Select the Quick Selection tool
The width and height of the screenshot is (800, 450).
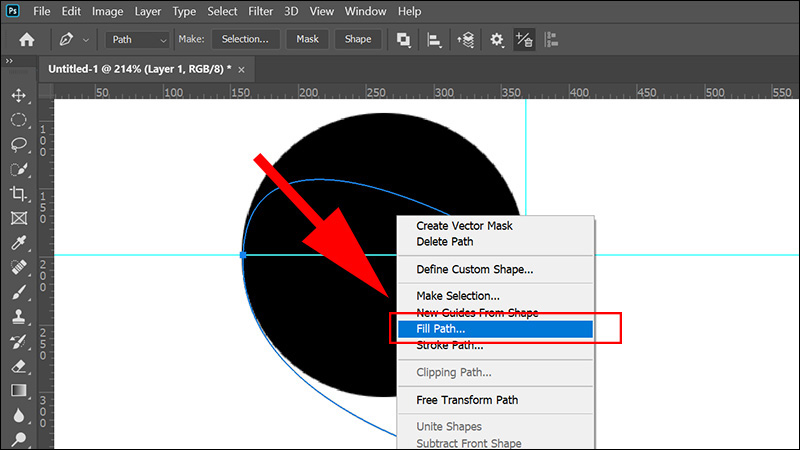[19, 169]
